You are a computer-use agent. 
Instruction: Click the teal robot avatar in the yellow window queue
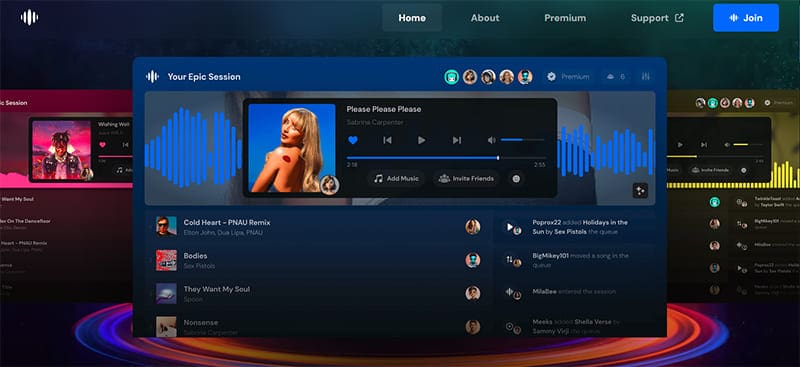[x=714, y=202]
